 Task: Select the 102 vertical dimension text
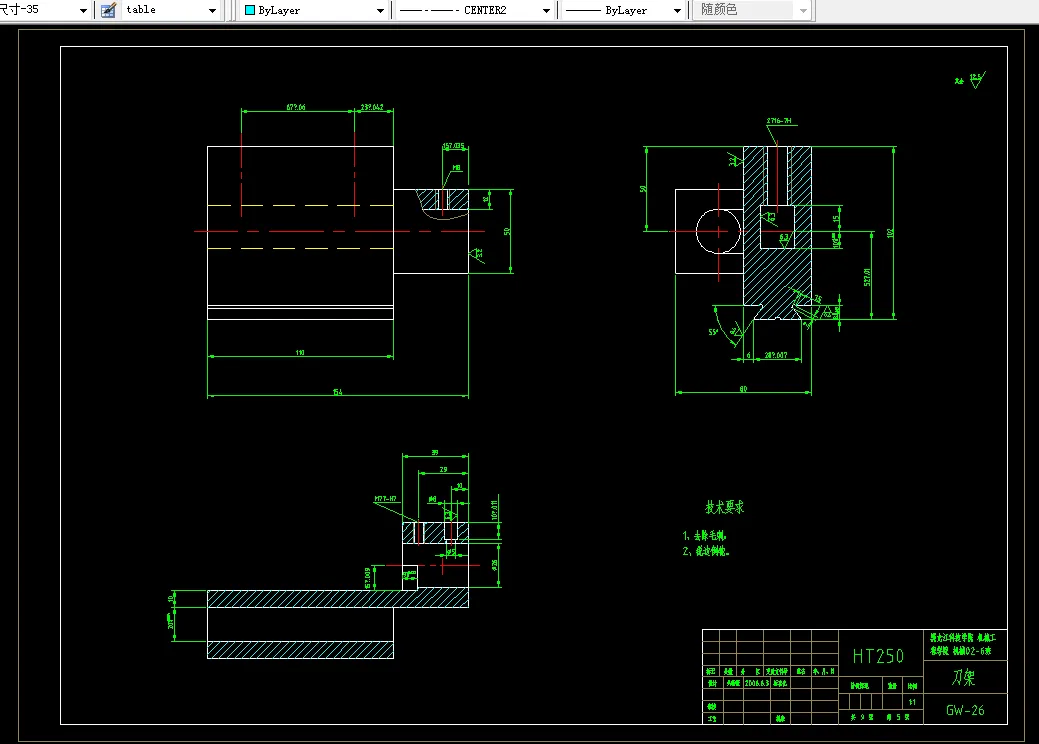891,233
